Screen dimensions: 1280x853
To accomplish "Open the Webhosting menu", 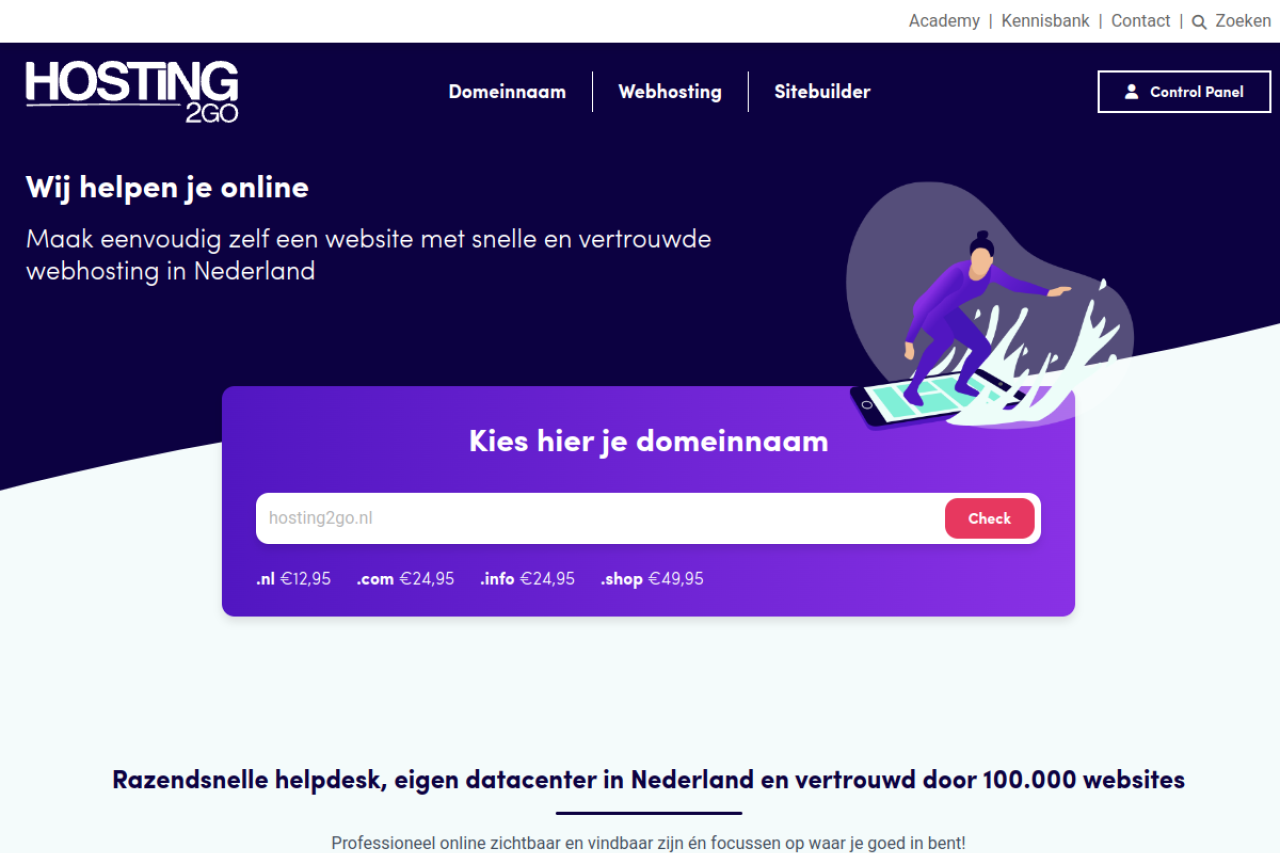I will [x=670, y=91].
